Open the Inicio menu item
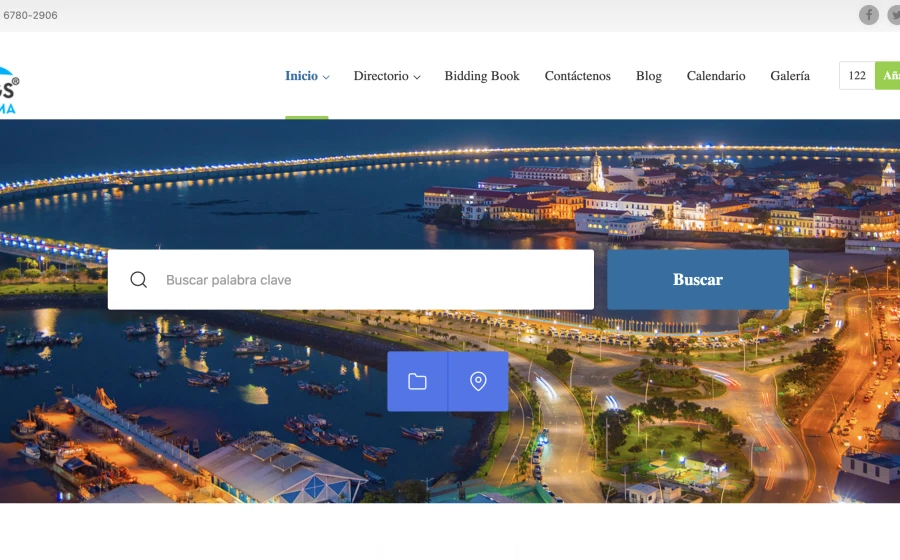 [301, 76]
